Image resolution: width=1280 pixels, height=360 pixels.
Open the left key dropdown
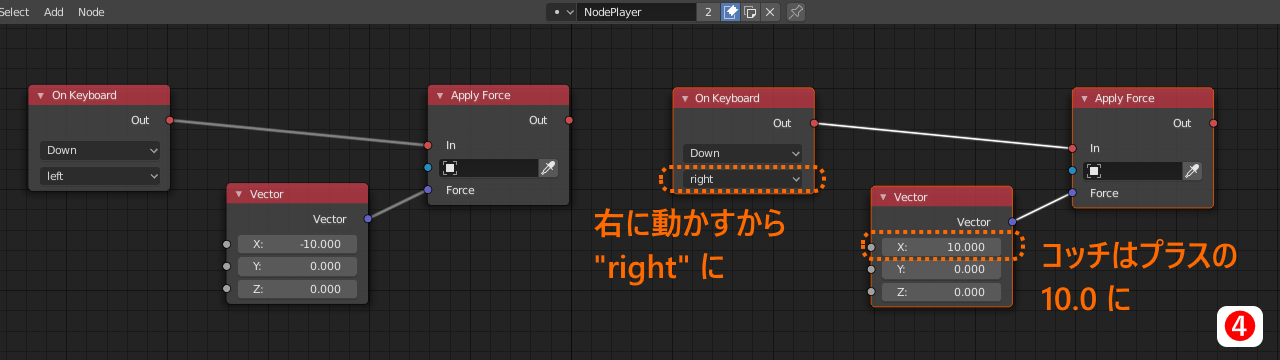100,176
